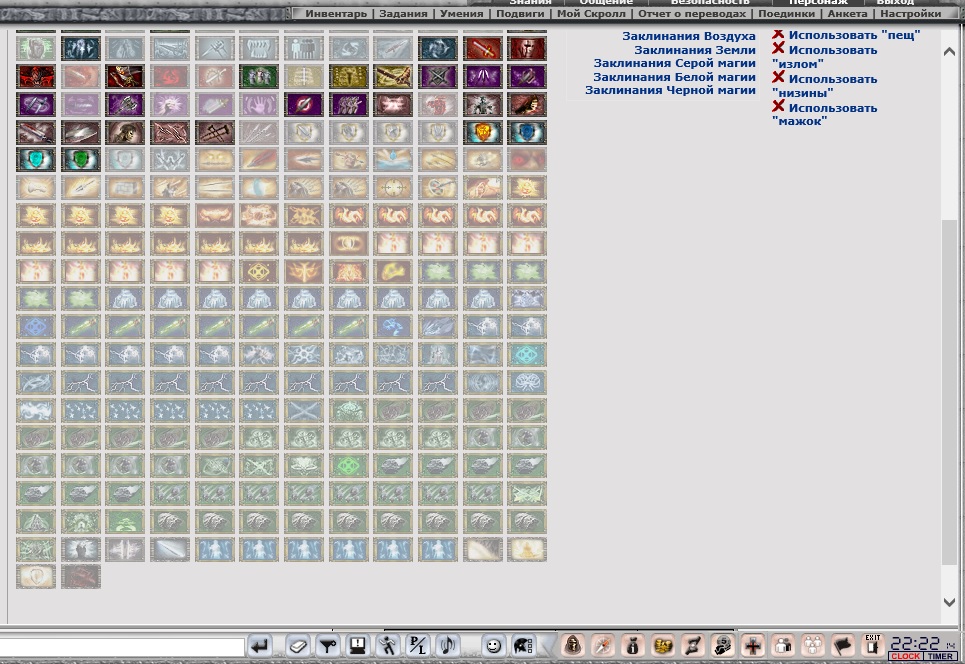This screenshot has height=664, width=965.
Task: Click the coins with number 5 icon
Action: click(x=723, y=646)
